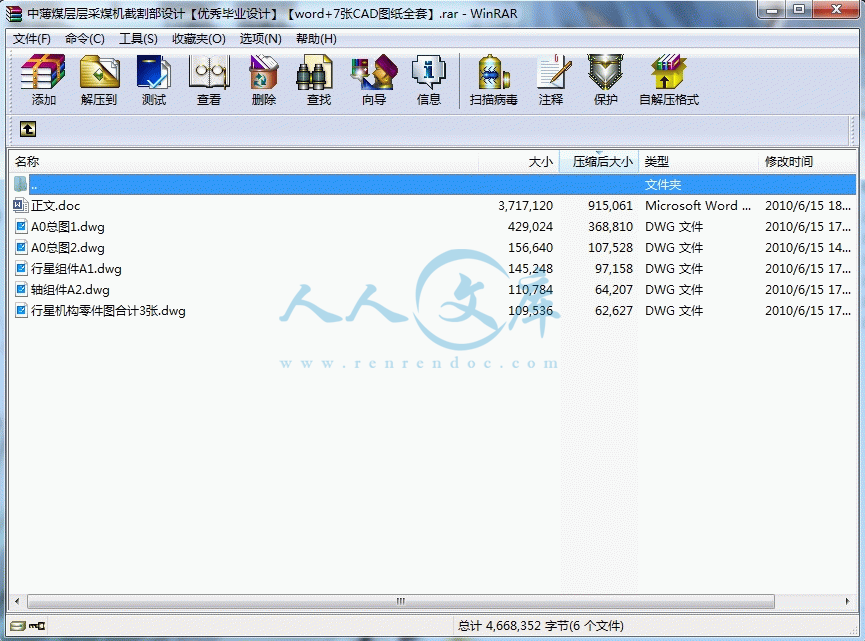This screenshot has height=641, width=865.
Task: Click the horizontal scrollbar left arrow
Action: pyautogui.click(x=17, y=601)
